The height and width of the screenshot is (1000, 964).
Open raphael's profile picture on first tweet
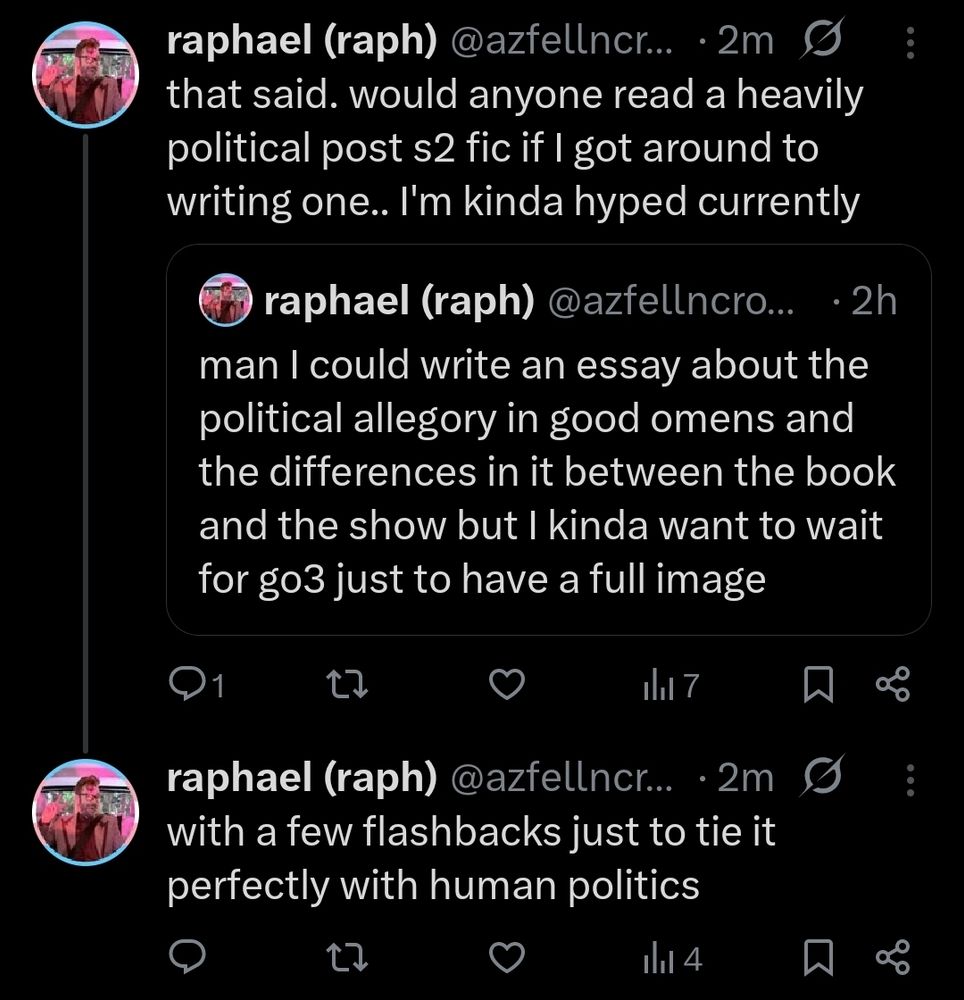pos(84,73)
